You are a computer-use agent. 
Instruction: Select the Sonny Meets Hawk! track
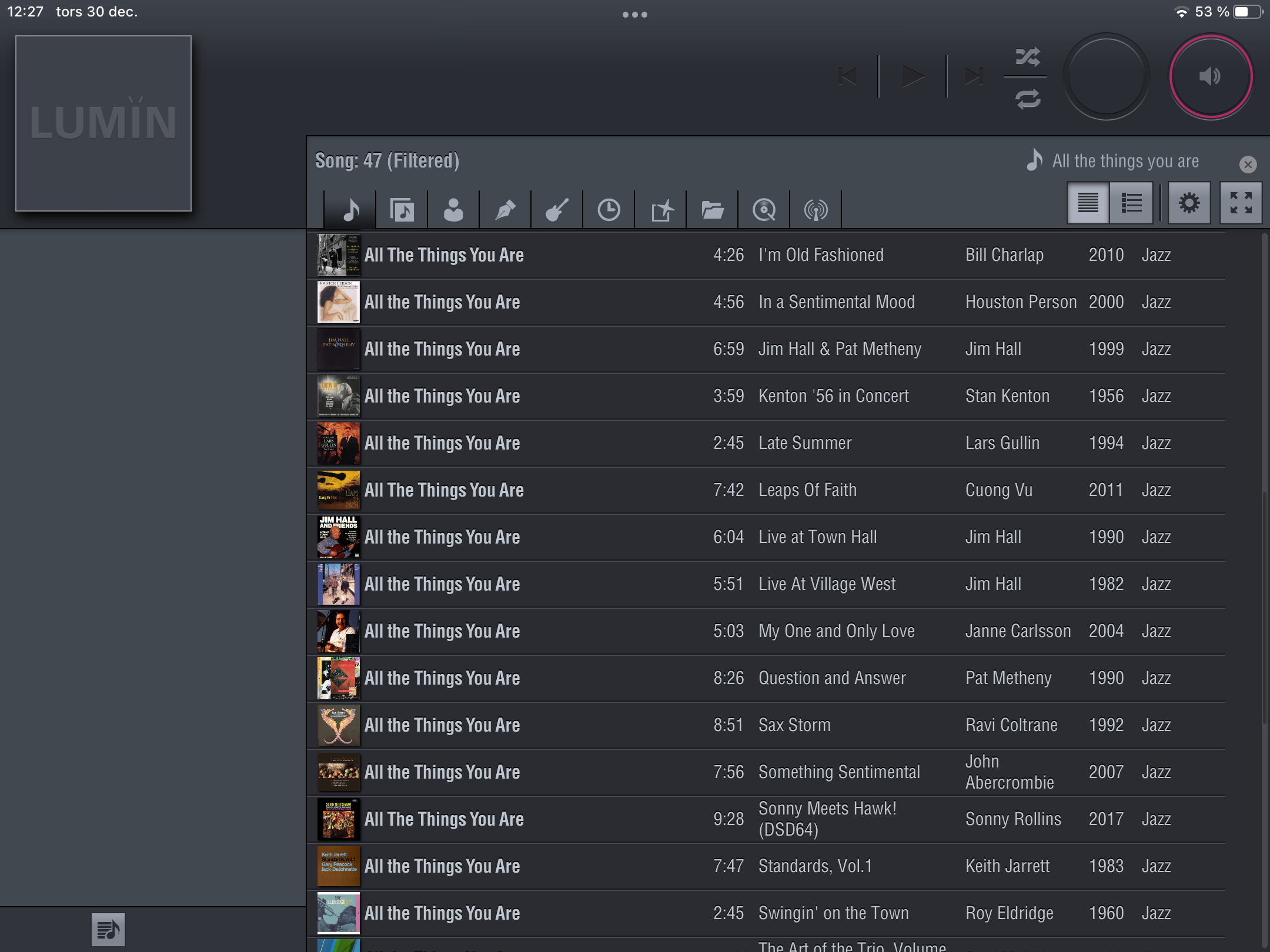click(x=766, y=819)
